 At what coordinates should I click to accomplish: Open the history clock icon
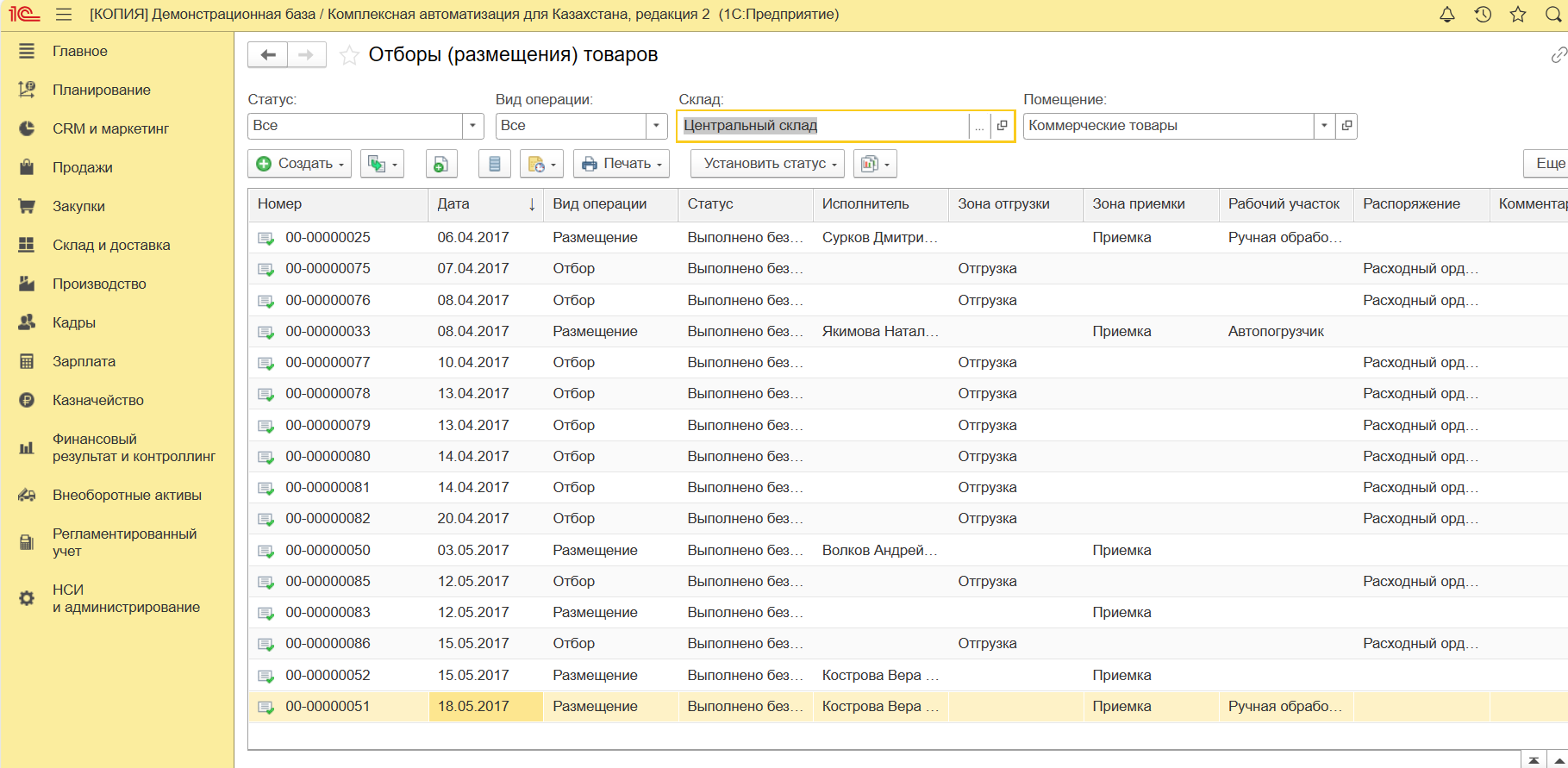1483,15
